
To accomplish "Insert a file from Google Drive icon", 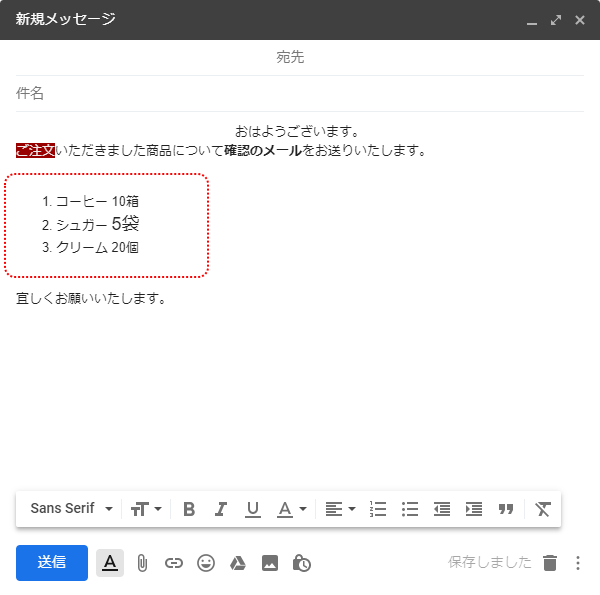I will click(238, 563).
